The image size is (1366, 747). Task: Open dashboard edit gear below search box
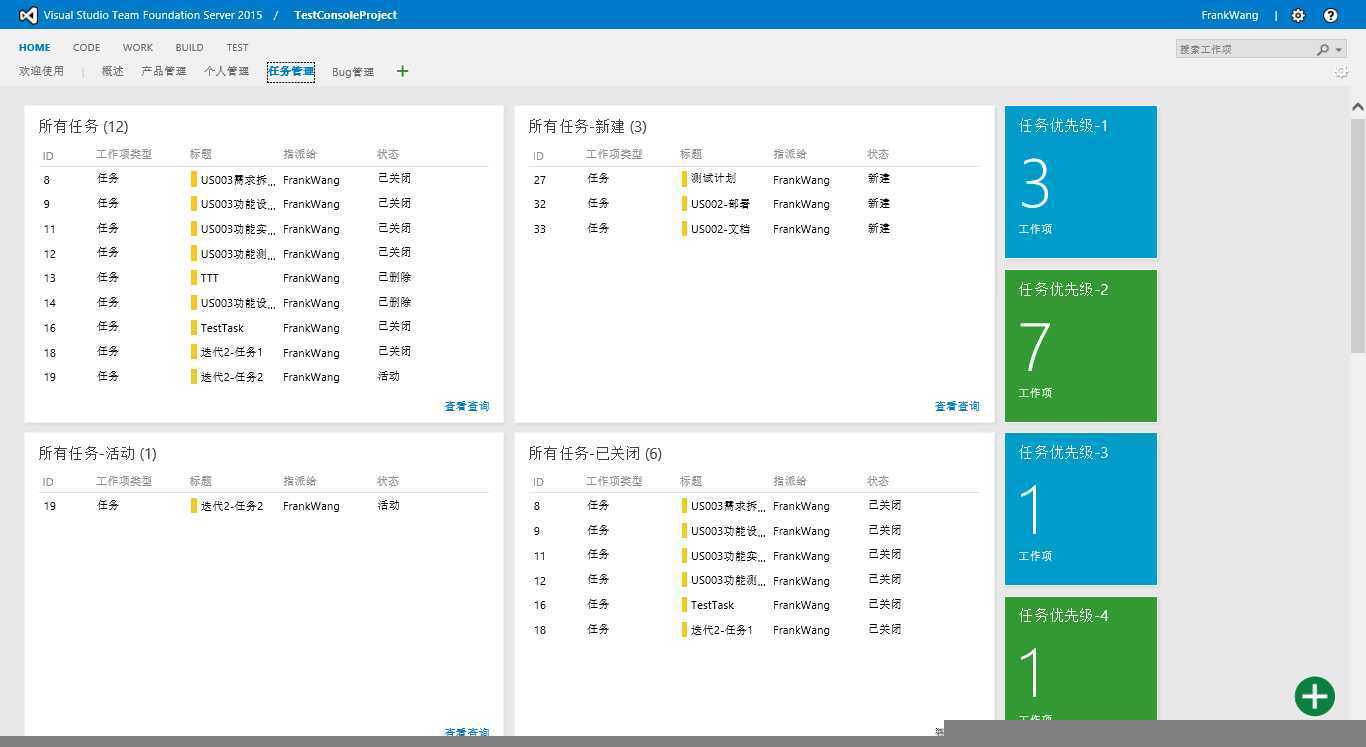point(1342,72)
